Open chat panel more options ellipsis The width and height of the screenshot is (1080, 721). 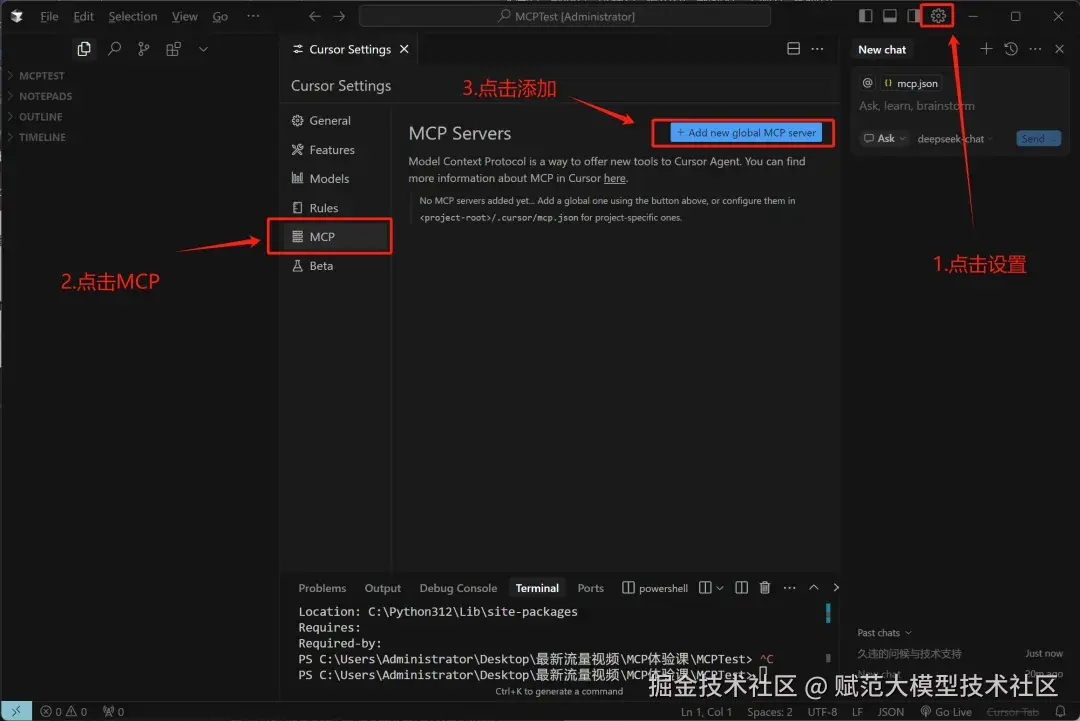click(x=1035, y=48)
